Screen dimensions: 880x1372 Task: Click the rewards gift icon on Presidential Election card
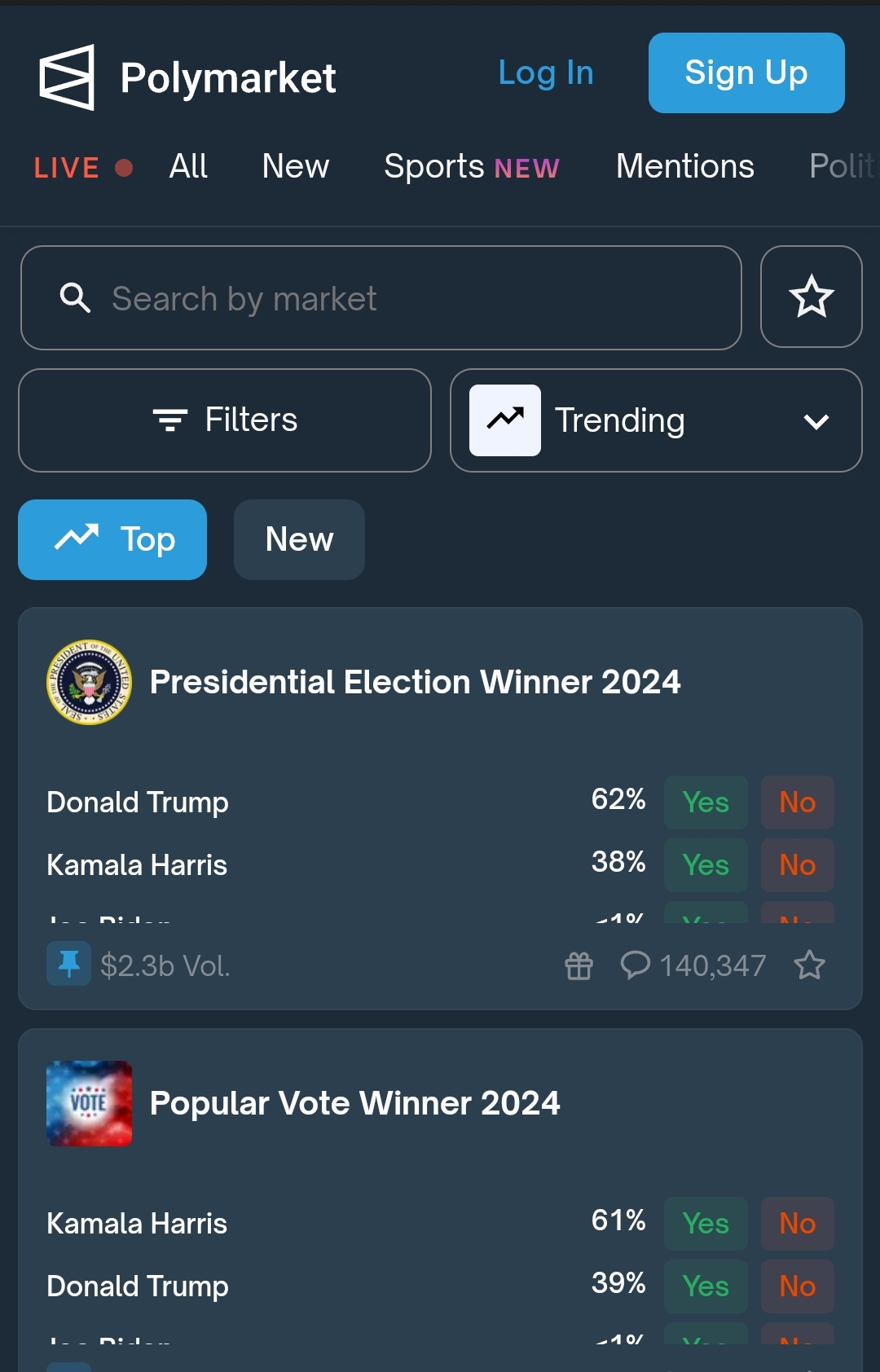point(579,965)
